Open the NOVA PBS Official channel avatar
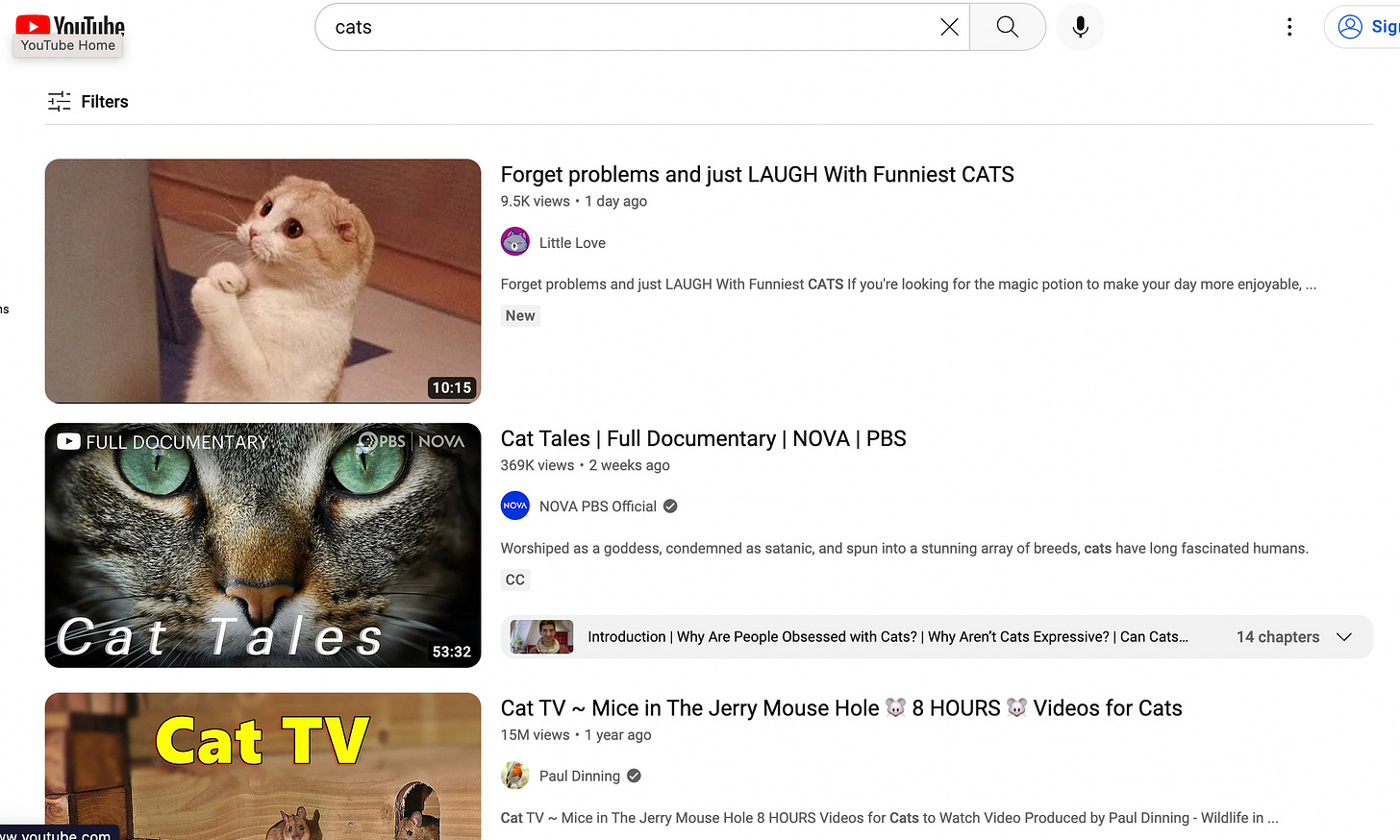Screen dimensions: 1400x840 pos(515,506)
